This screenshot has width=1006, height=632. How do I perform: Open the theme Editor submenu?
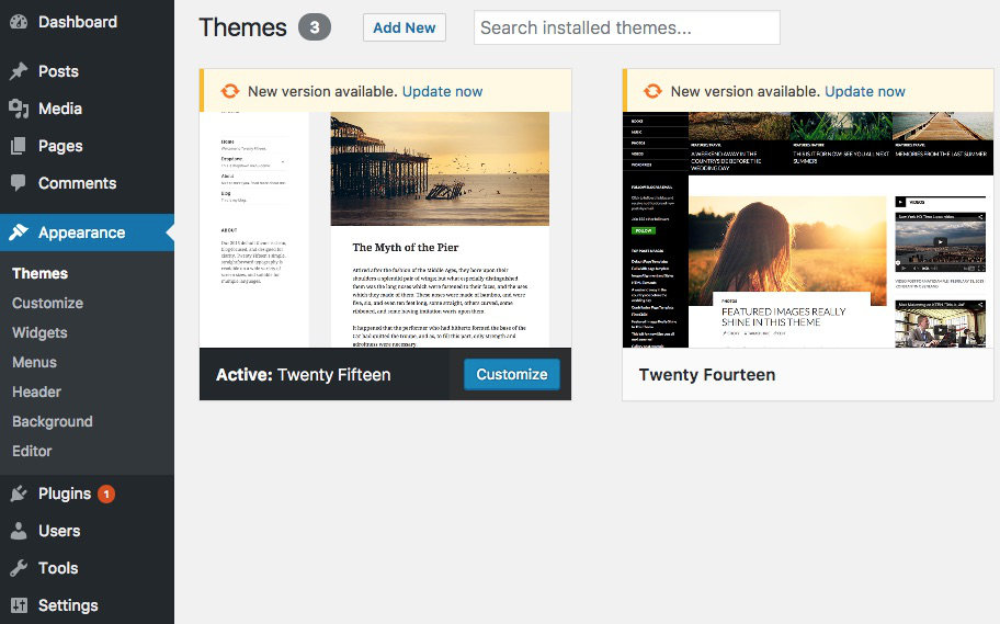(32, 451)
